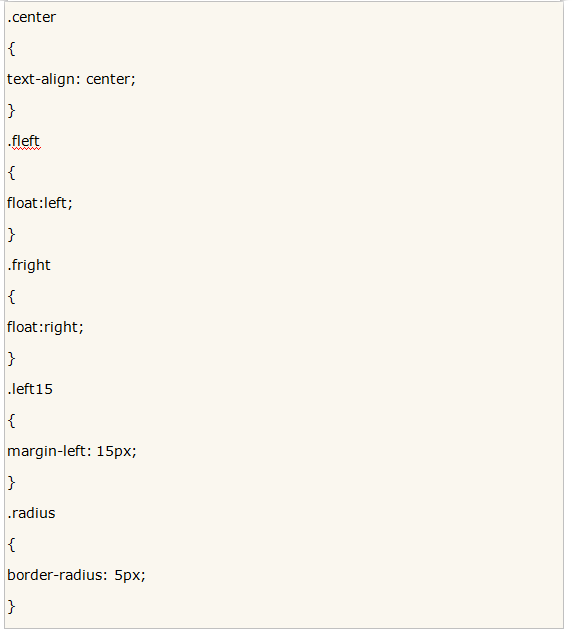The height and width of the screenshot is (632, 572).
Task: Click the .left15 selector text
Action: click(x=30, y=389)
